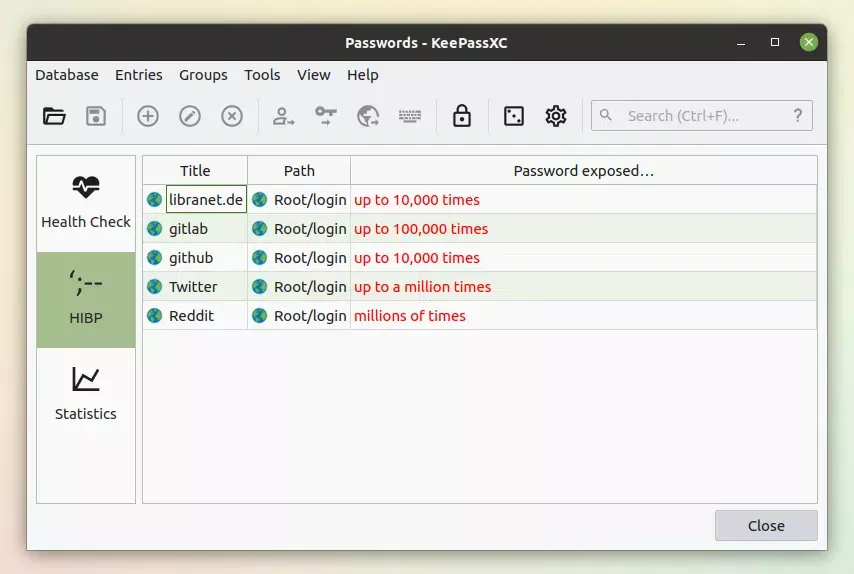Image resolution: width=854 pixels, height=574 pixels.
Task: Copy password using the key icon
Action: [326, 116]
